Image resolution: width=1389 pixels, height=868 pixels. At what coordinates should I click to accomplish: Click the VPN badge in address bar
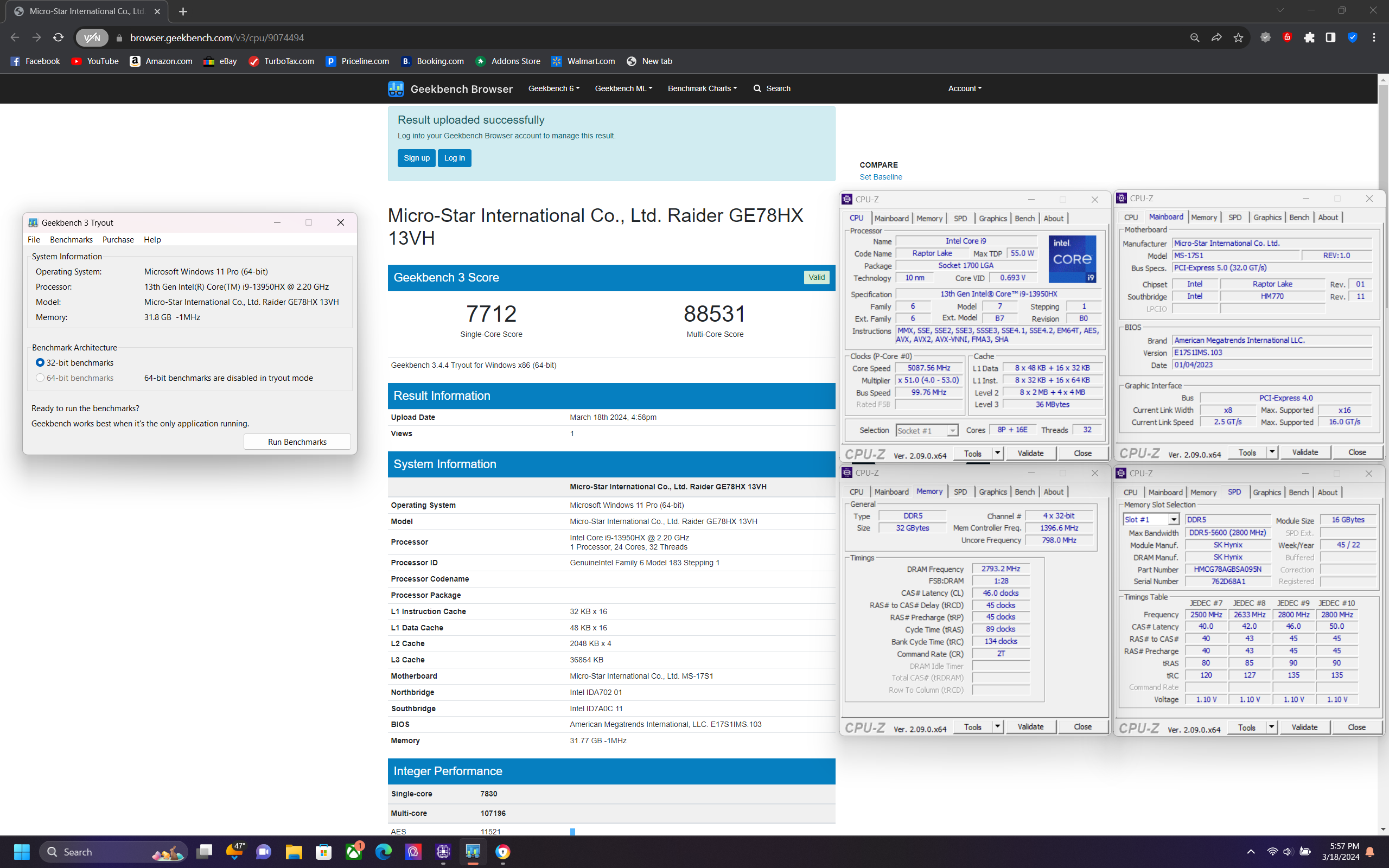[92, 38]
